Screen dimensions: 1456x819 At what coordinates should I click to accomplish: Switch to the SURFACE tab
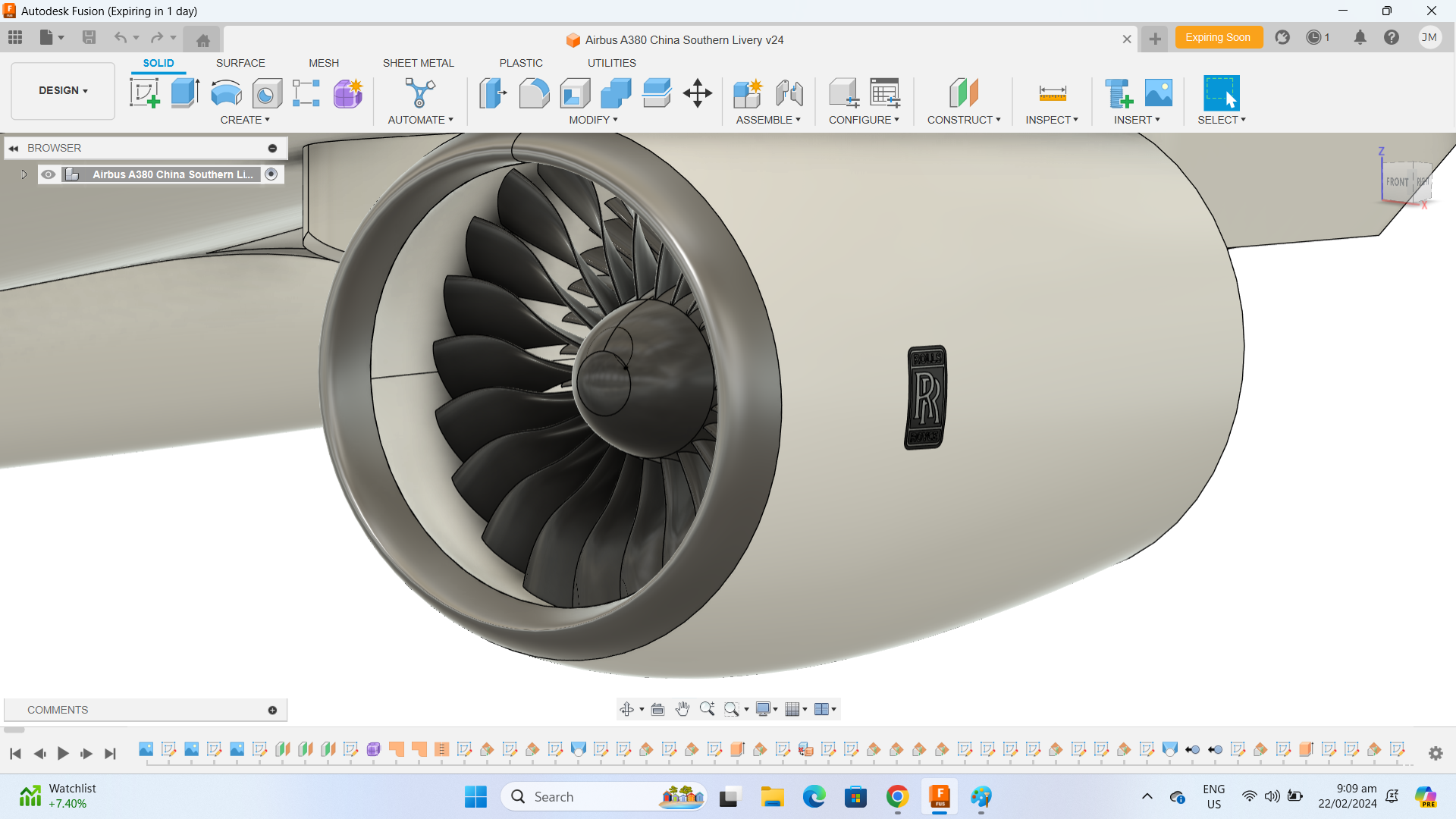pos(240,63)
